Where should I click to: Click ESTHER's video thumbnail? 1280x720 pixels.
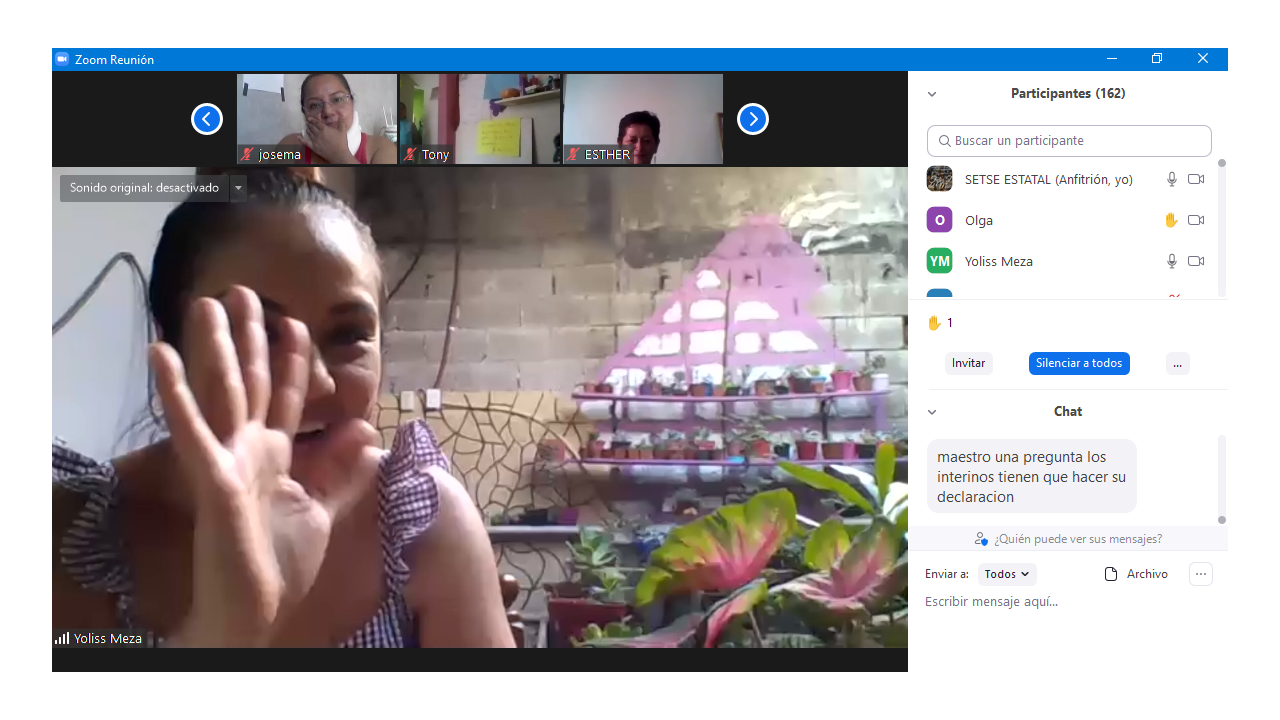643,119
